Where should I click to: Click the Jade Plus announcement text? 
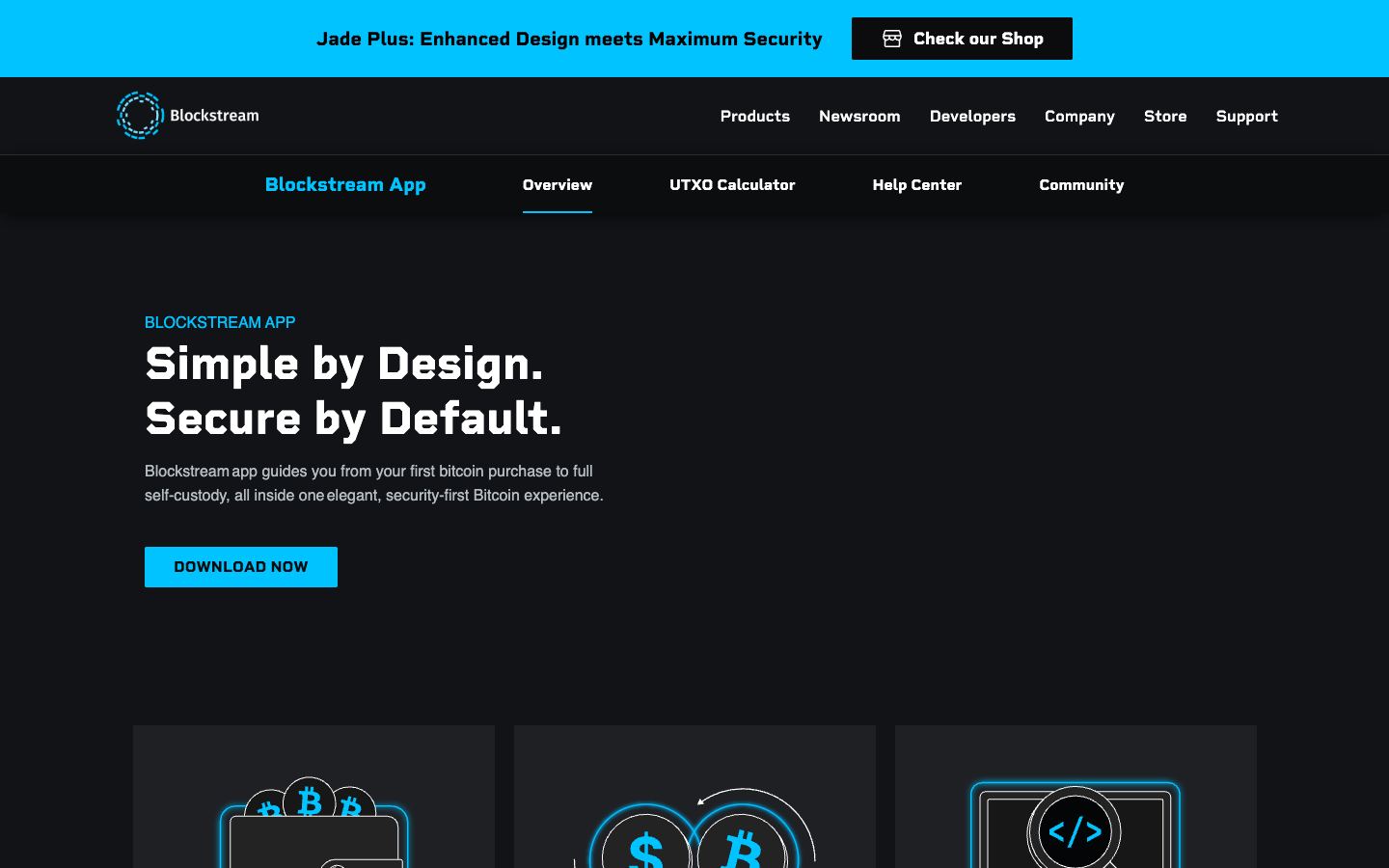pyautogui.click(x=569, y=39)
